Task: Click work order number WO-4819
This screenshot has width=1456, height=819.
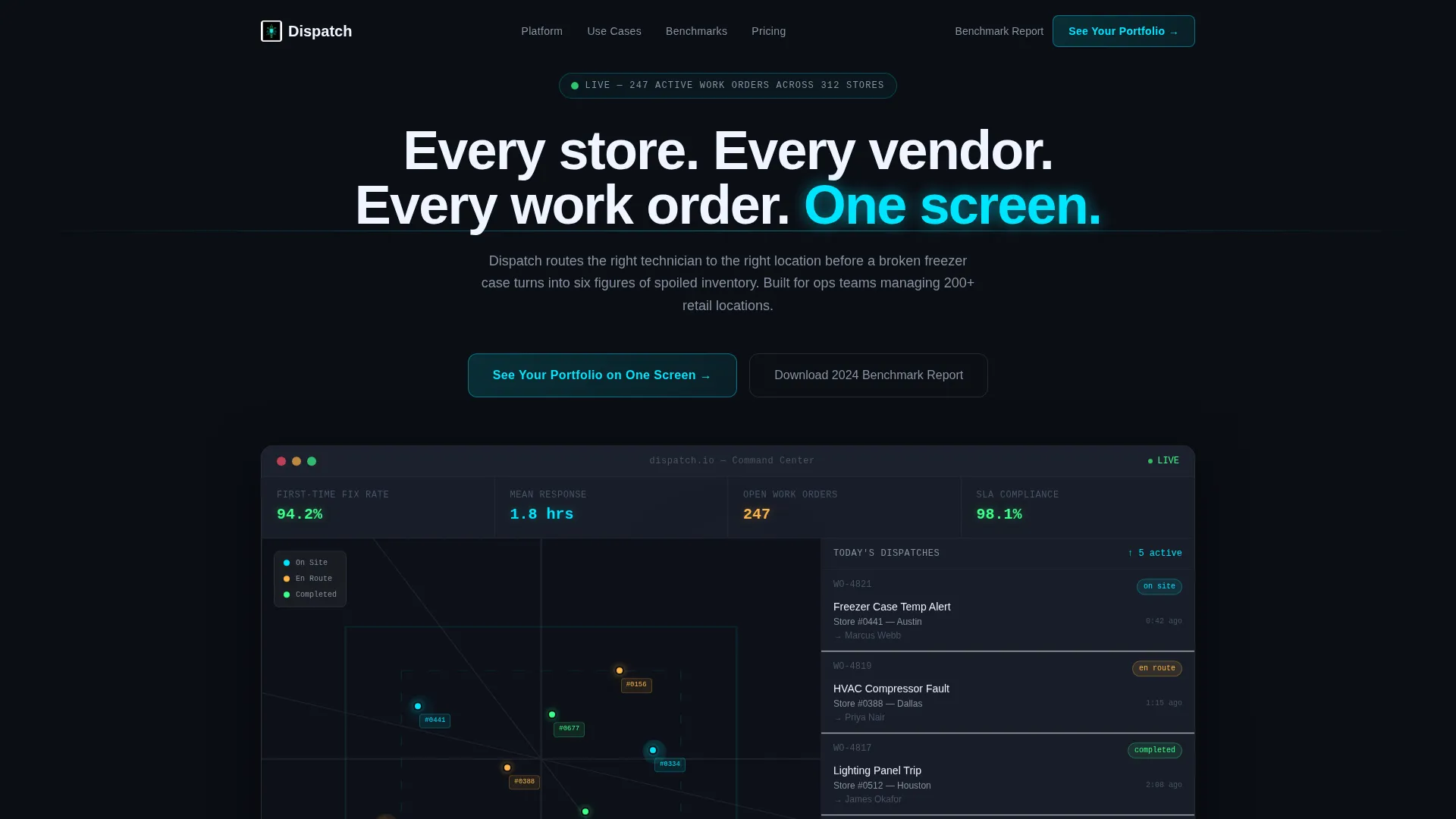Action: pyautogui.click(x=852, y=667)
